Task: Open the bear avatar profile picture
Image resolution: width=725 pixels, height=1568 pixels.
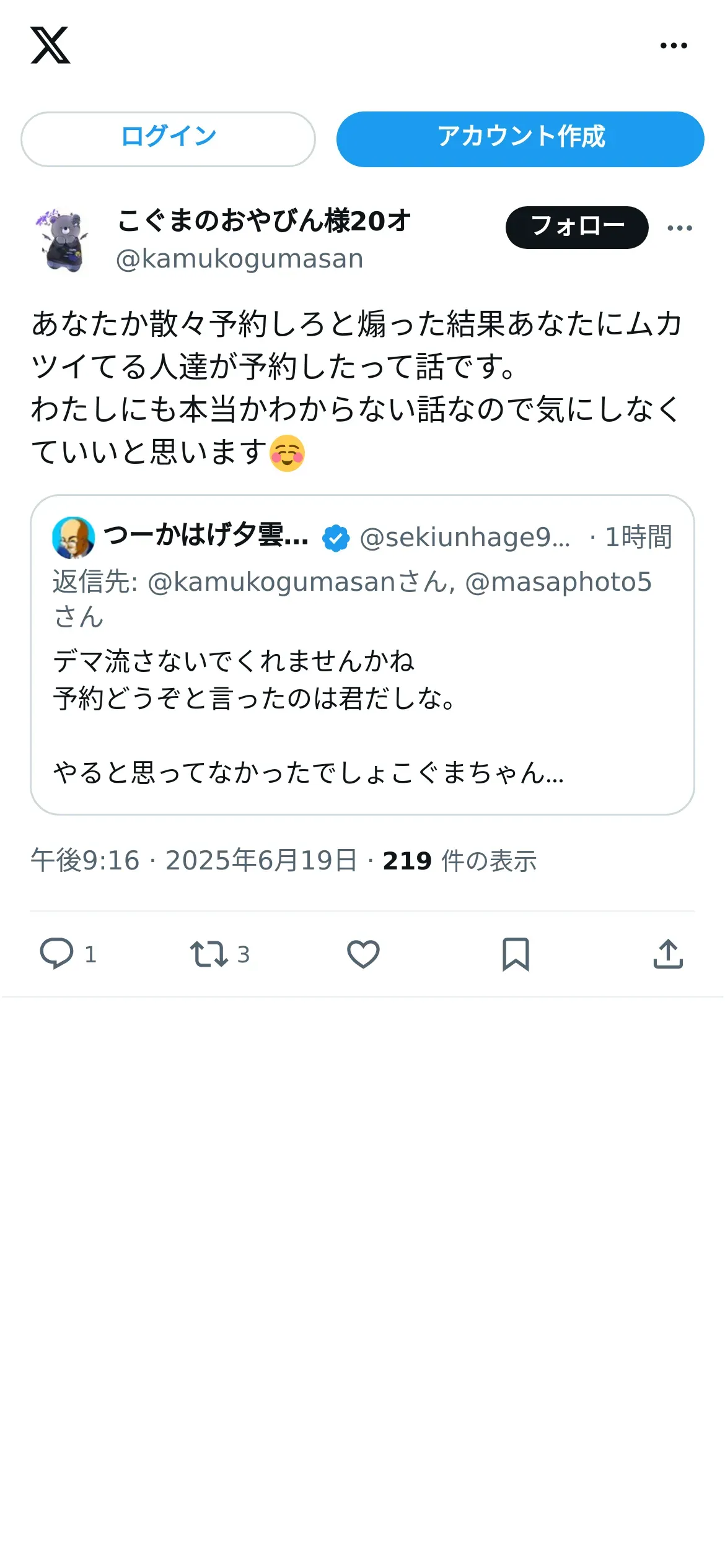Action: (x=61, y=240)
